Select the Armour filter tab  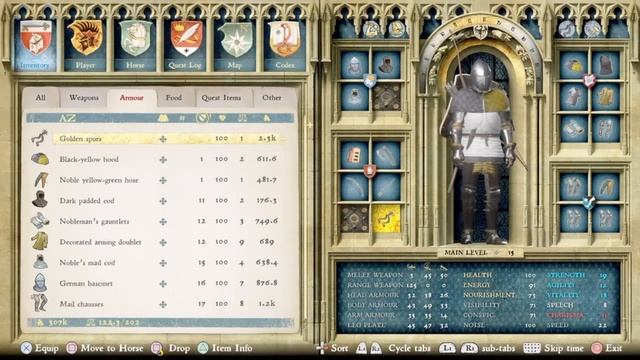coord(131,98)
